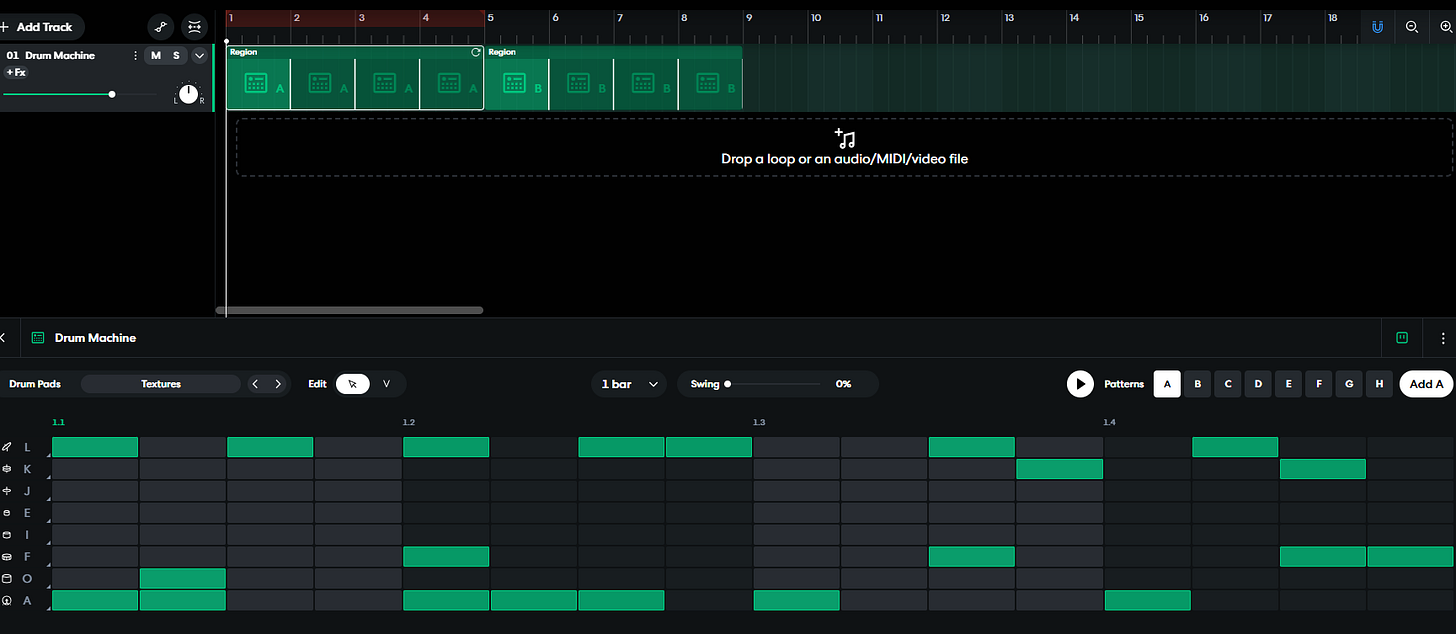Open the Textures kit selector

[x=160, y=383]
